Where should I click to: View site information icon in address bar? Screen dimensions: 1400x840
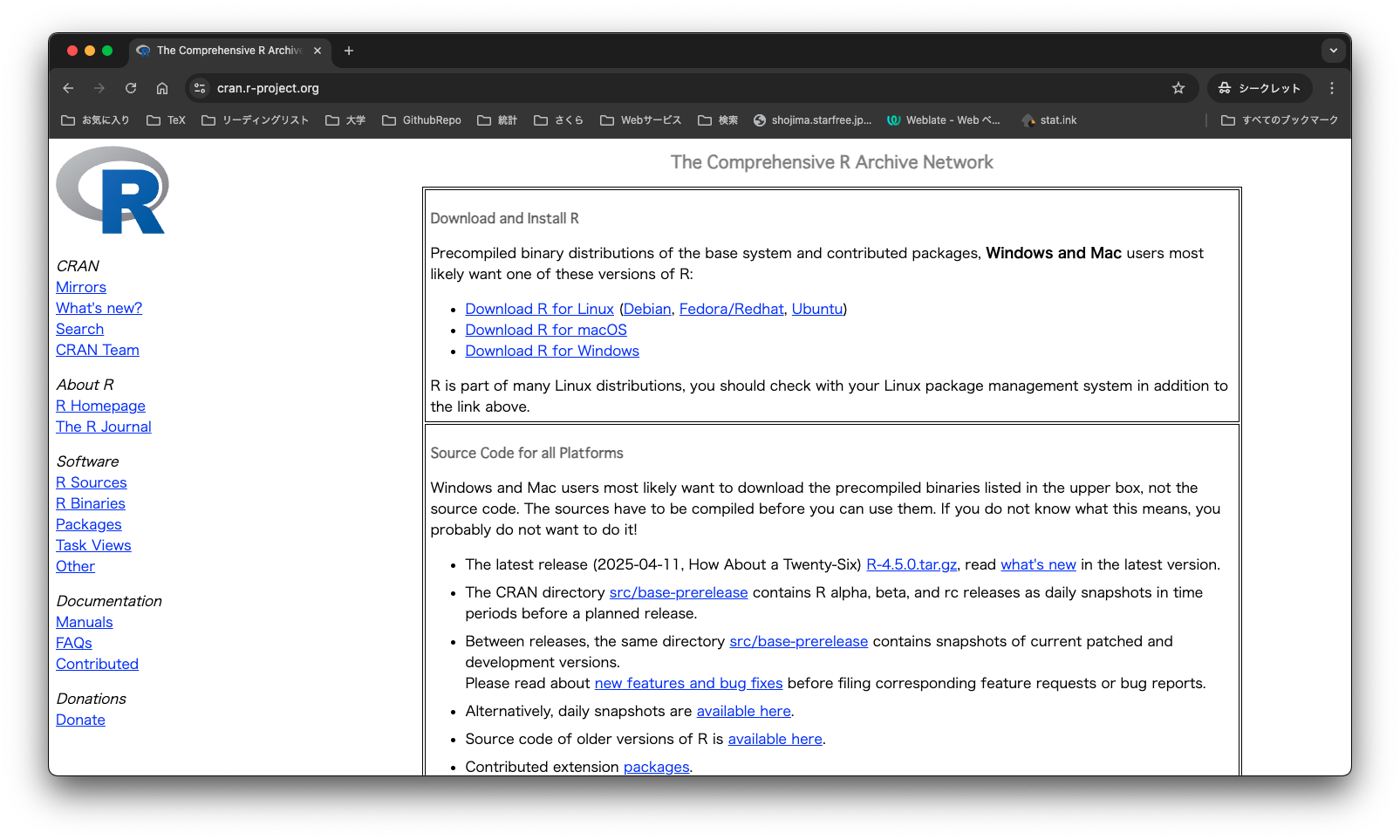click(200, 88)
